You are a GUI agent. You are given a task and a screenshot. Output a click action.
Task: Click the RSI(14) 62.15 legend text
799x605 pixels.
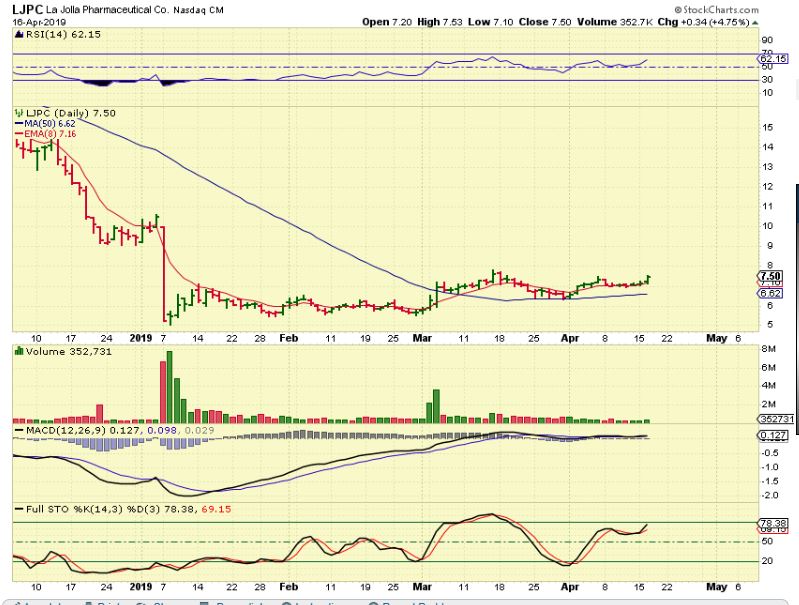click(63, 35)
